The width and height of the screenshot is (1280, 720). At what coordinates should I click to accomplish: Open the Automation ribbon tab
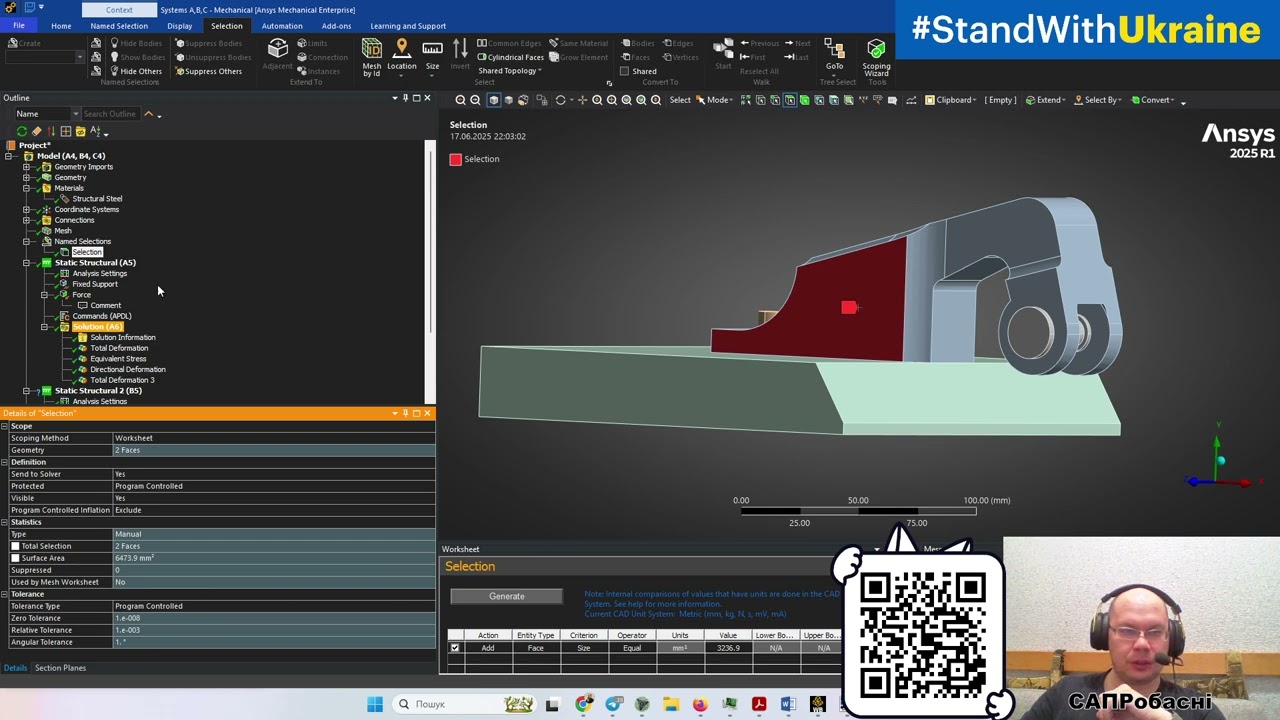click(x=281, y=26)
